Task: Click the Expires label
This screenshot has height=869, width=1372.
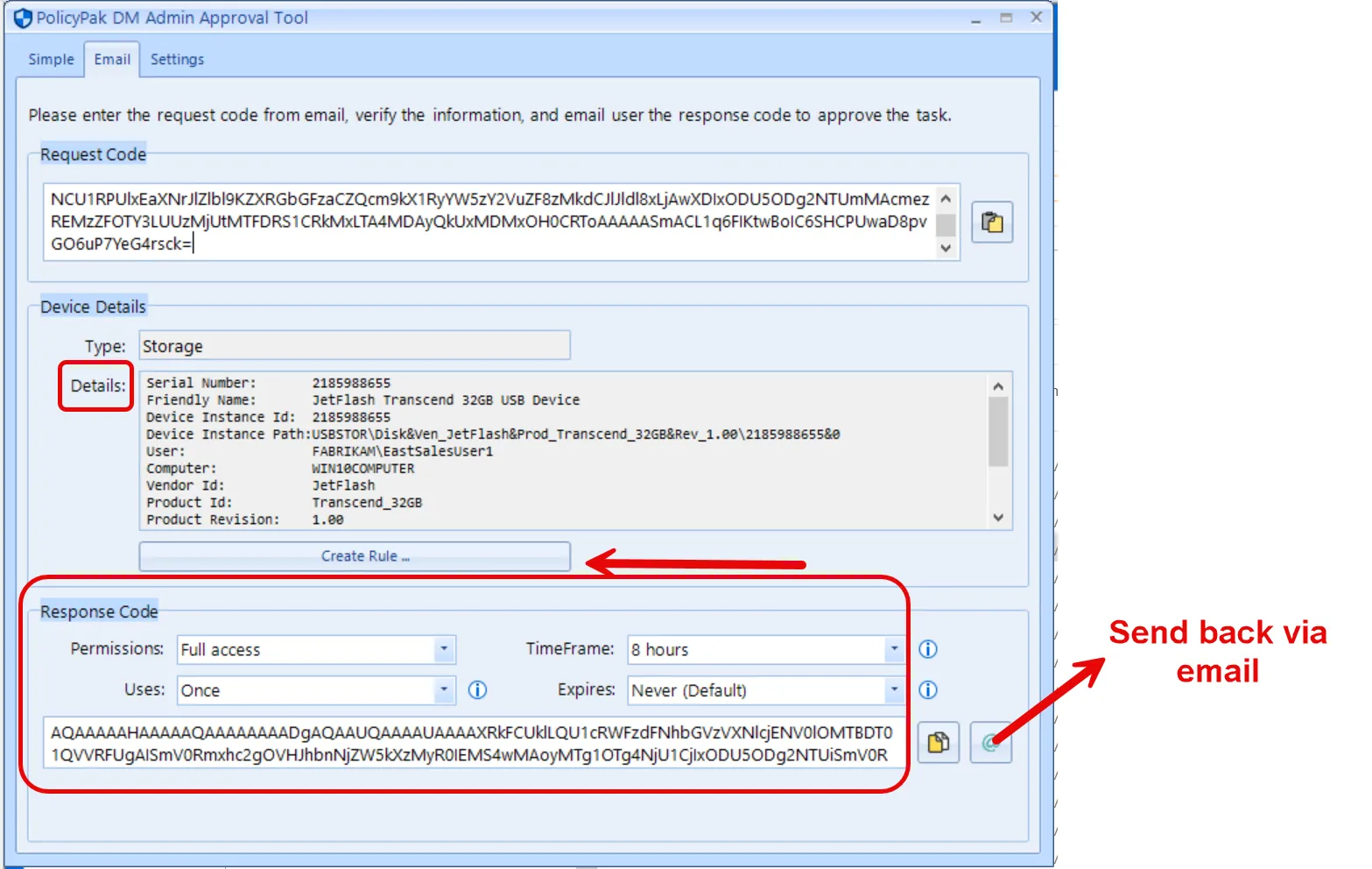Action: point(587,689)
